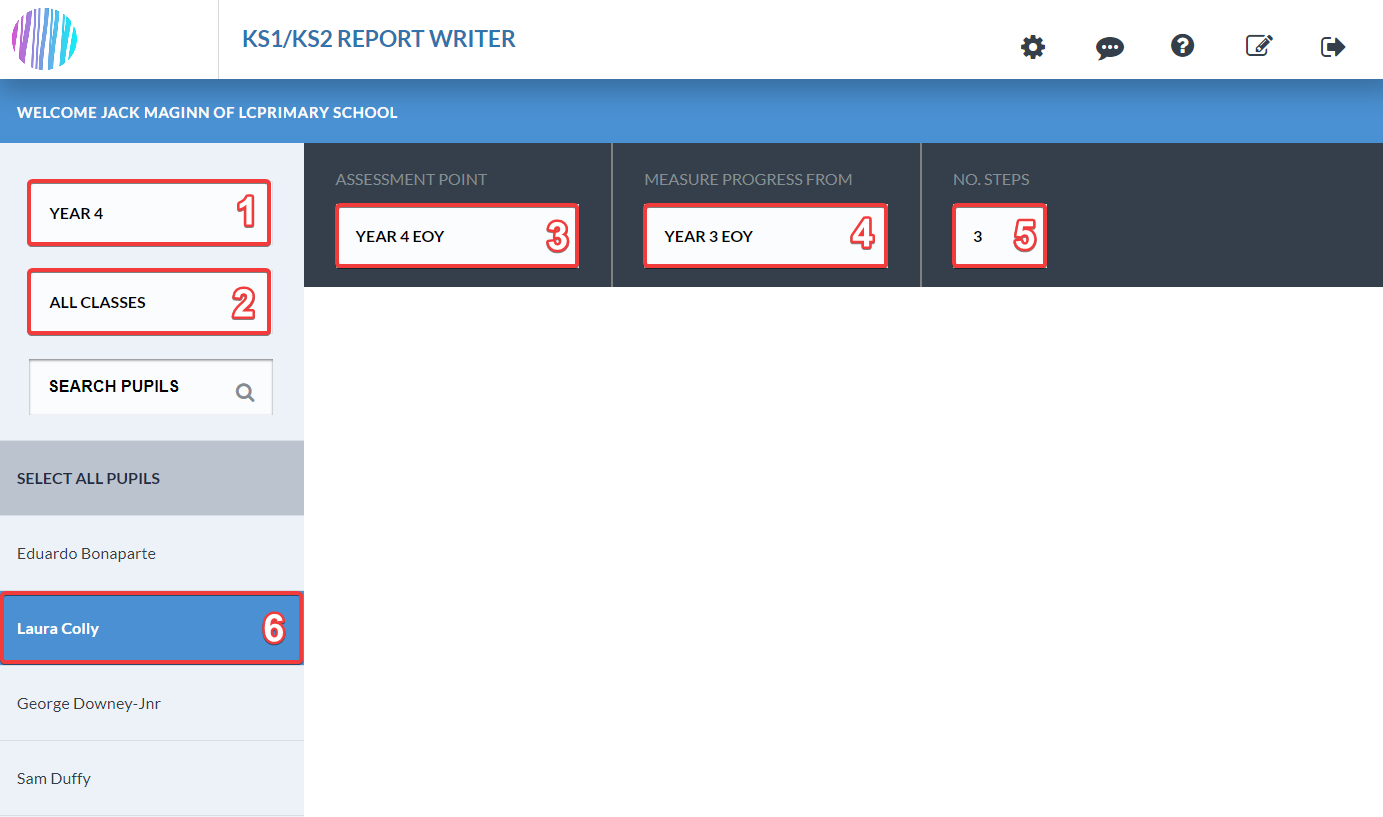Click the Welcome Jack Maginn banner
This screenshot has height=817, width=1383.
(691, 112)
